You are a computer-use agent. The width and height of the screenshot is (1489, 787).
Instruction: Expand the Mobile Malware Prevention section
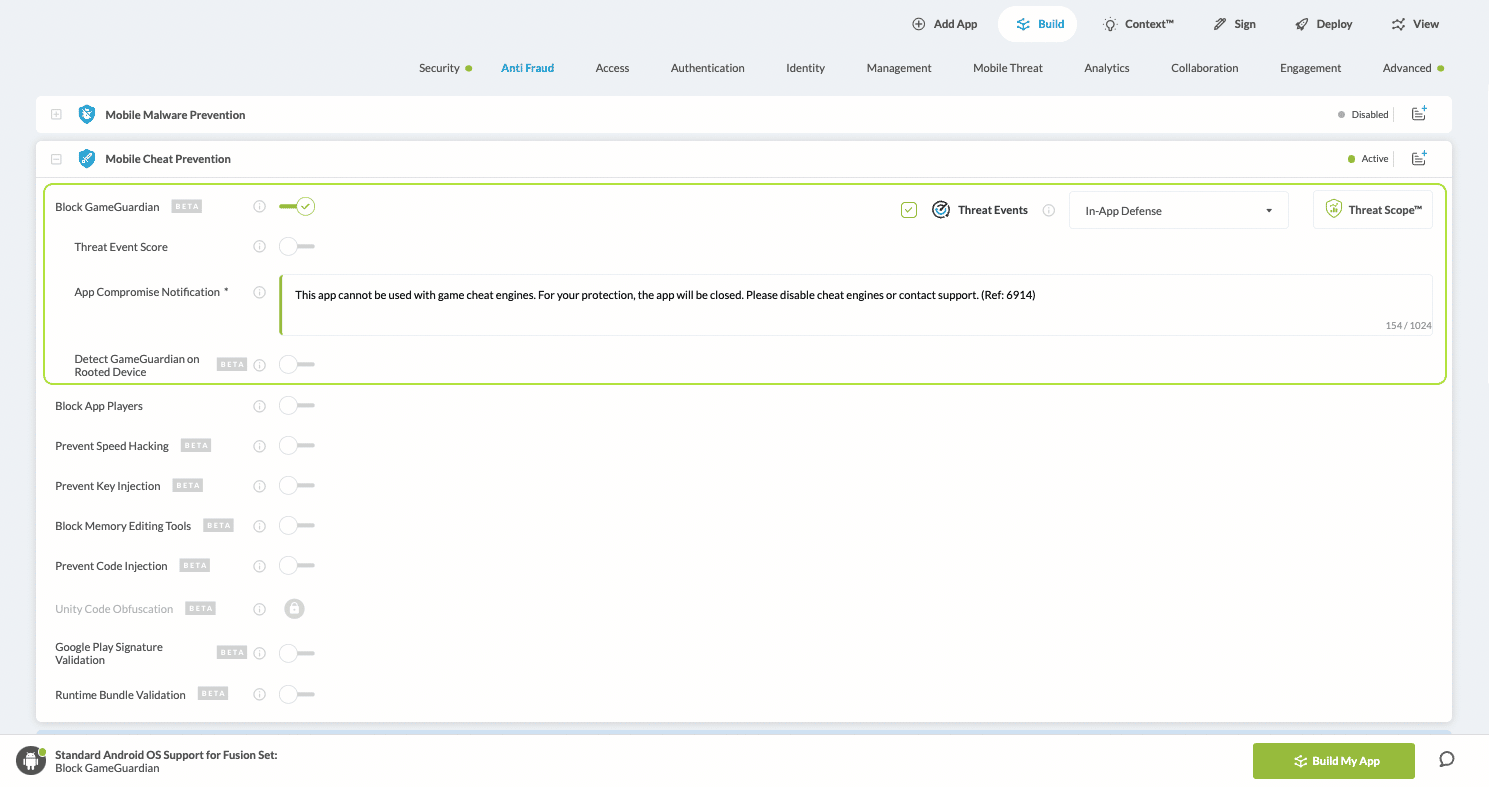pos(56,115)
